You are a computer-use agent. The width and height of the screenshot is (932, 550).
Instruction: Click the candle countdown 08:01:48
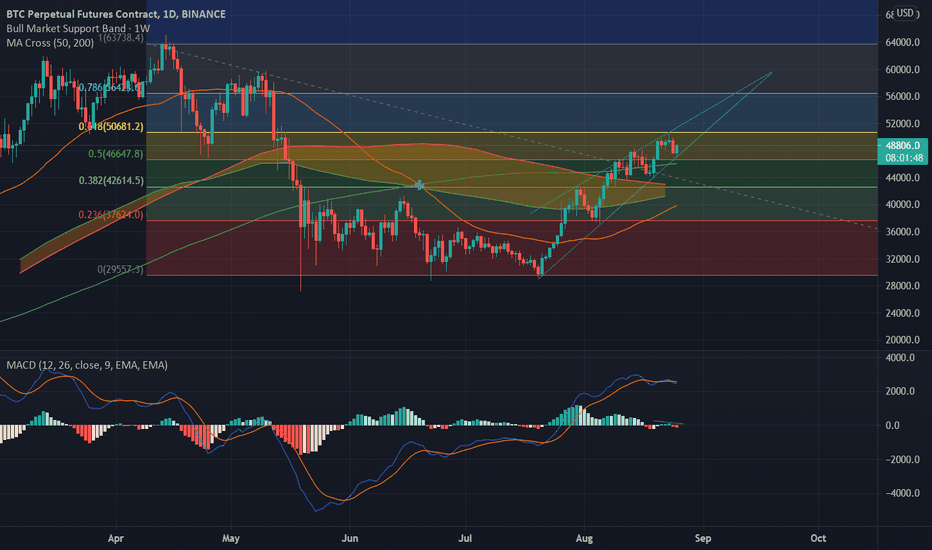(x=902, y=158)
